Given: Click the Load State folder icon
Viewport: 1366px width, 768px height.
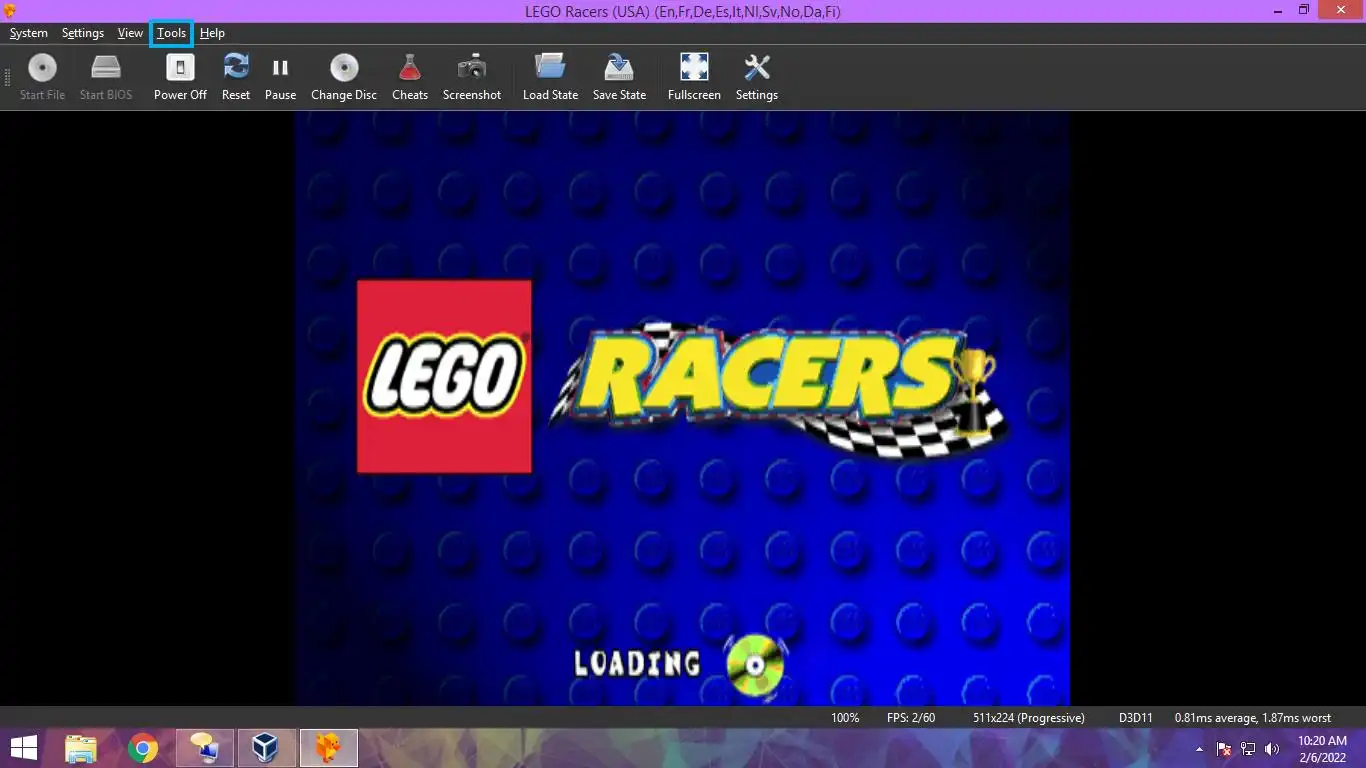Looking at the screenshot, I should (550, 67).
